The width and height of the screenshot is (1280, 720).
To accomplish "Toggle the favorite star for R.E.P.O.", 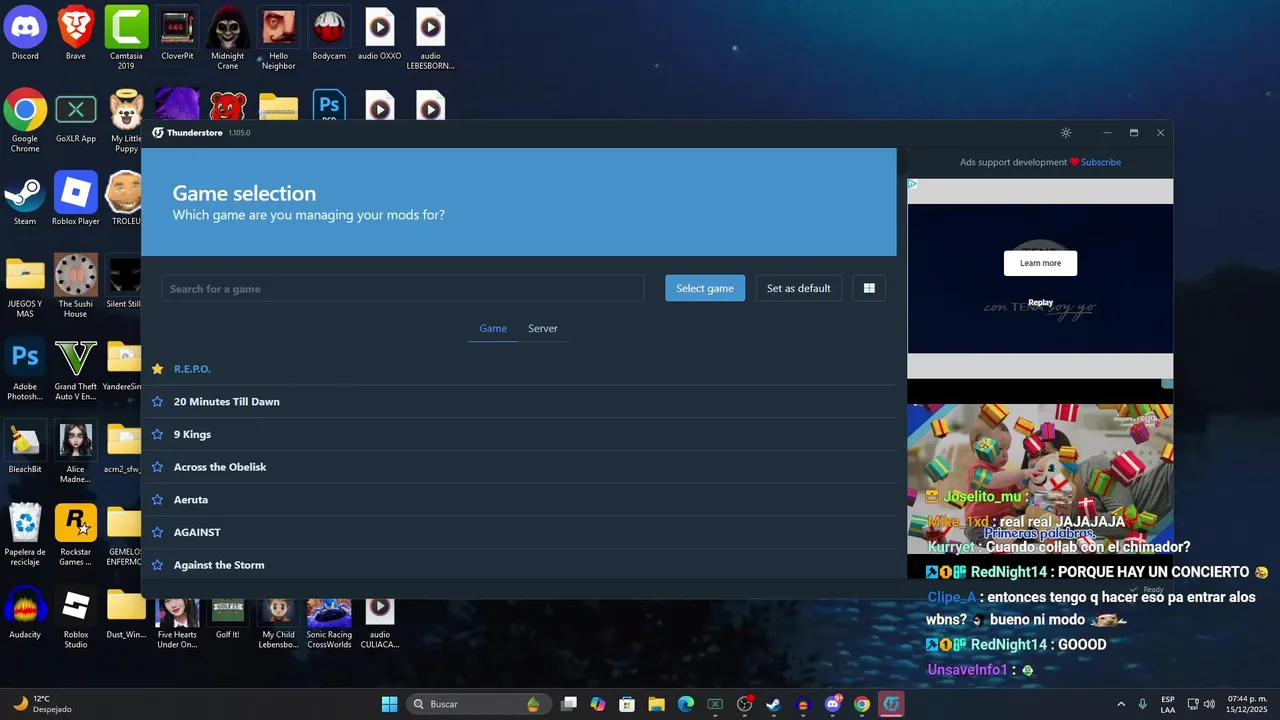I will click(157, 369).
